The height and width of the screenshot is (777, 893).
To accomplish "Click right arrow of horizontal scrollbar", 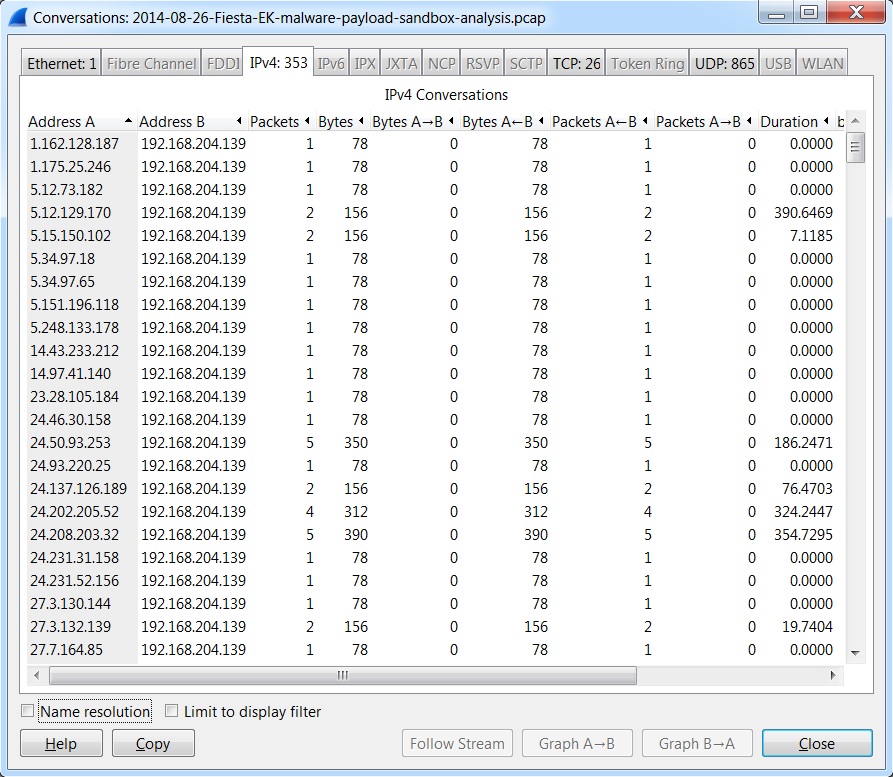I will pos(834,676).
